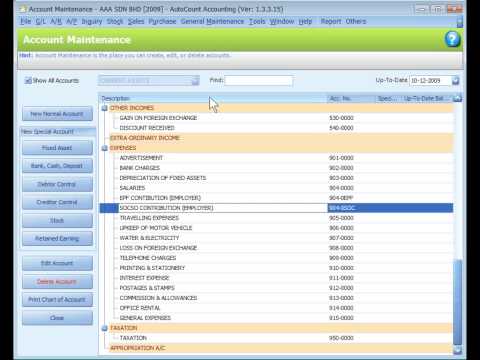This screenshot has width=480, height=360.
Task: Click the vertical scrollbar thumb of the list
Action: pyautogui.click(x=458, y=303)
